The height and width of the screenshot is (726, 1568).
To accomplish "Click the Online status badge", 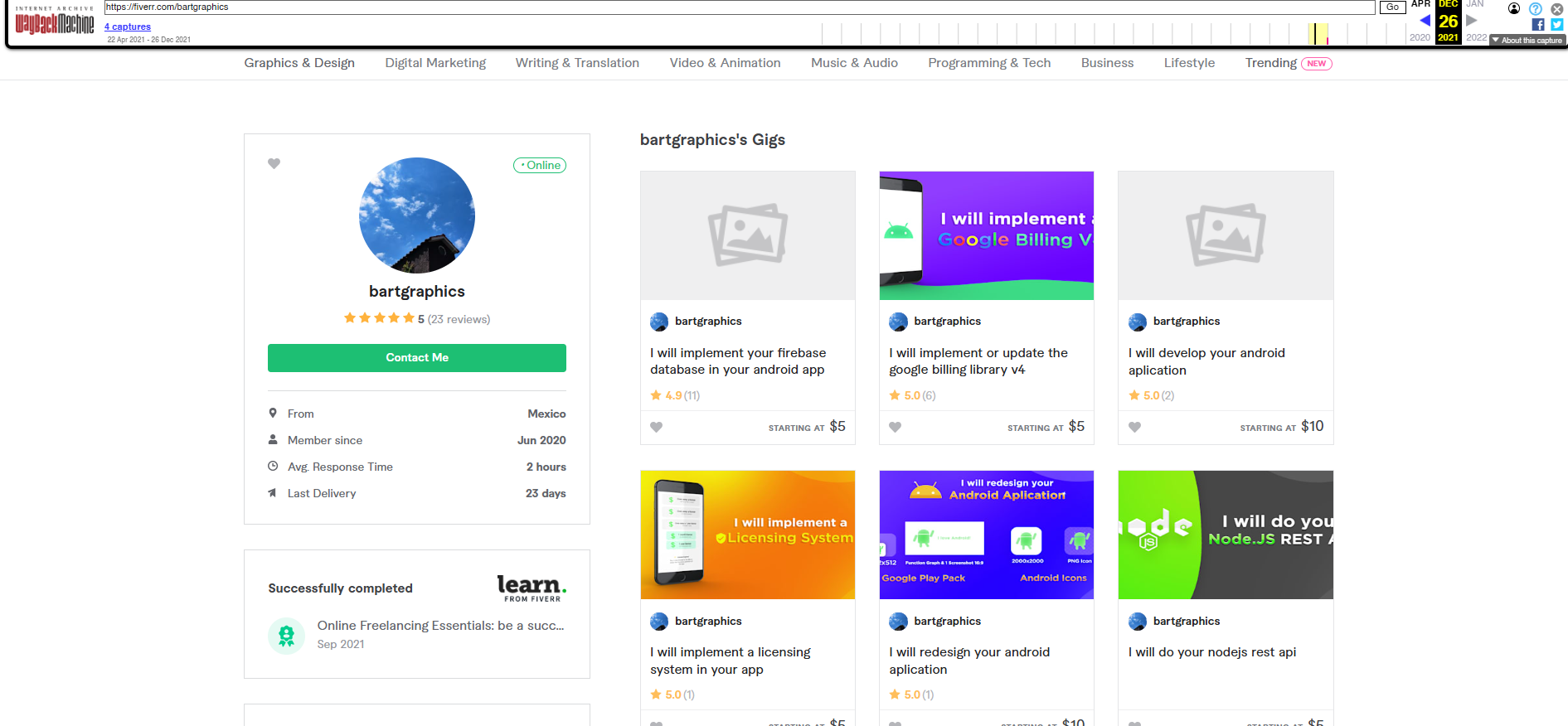I will tap(540, 166).
